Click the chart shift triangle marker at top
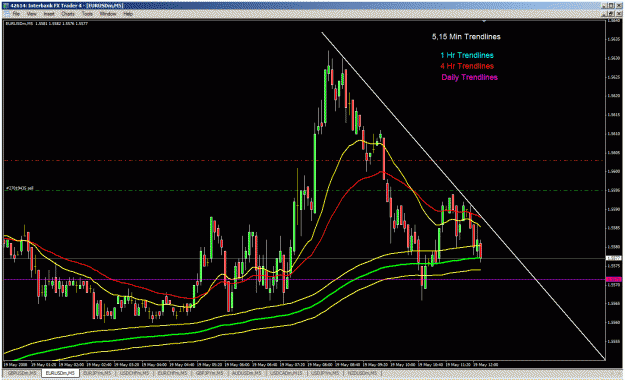This screenshot has height=380, width=625. [484, 21]
